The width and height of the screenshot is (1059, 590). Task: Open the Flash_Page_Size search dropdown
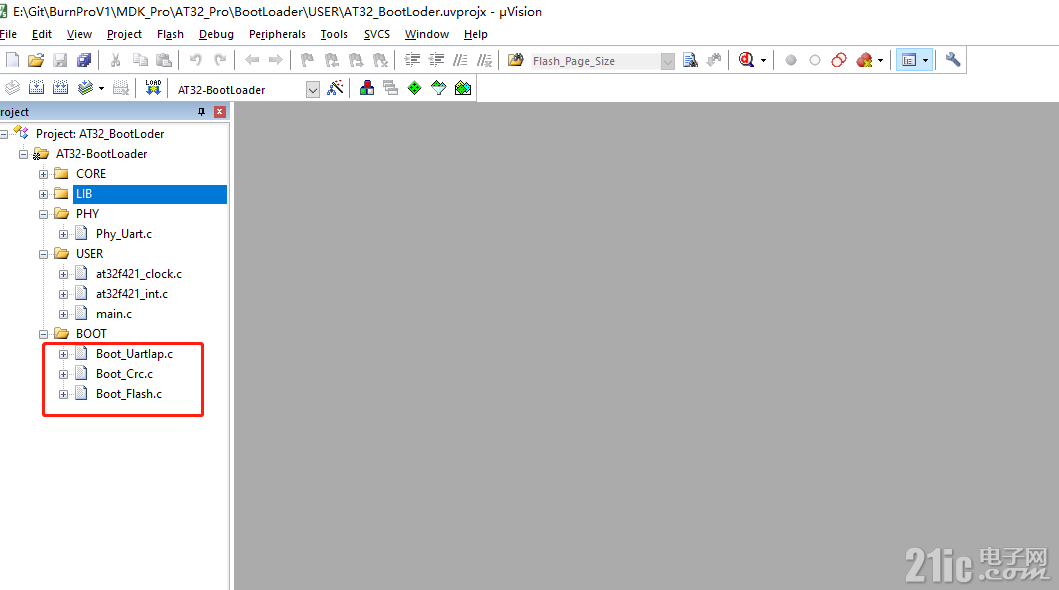[x=667, y=61]
